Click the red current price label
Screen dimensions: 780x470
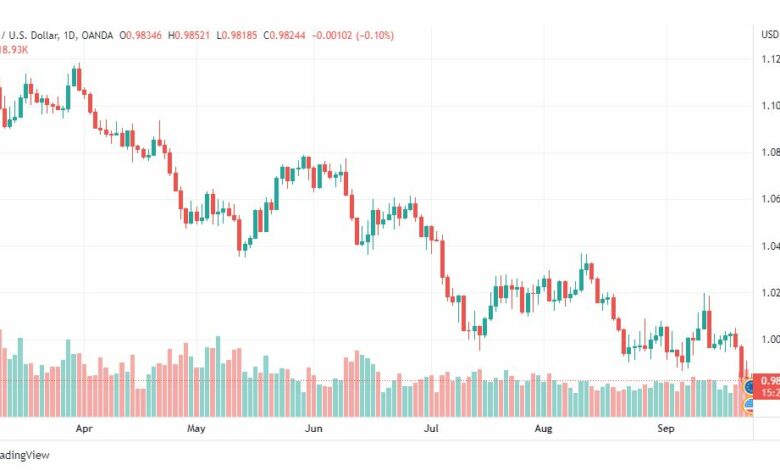pos(767,386)
